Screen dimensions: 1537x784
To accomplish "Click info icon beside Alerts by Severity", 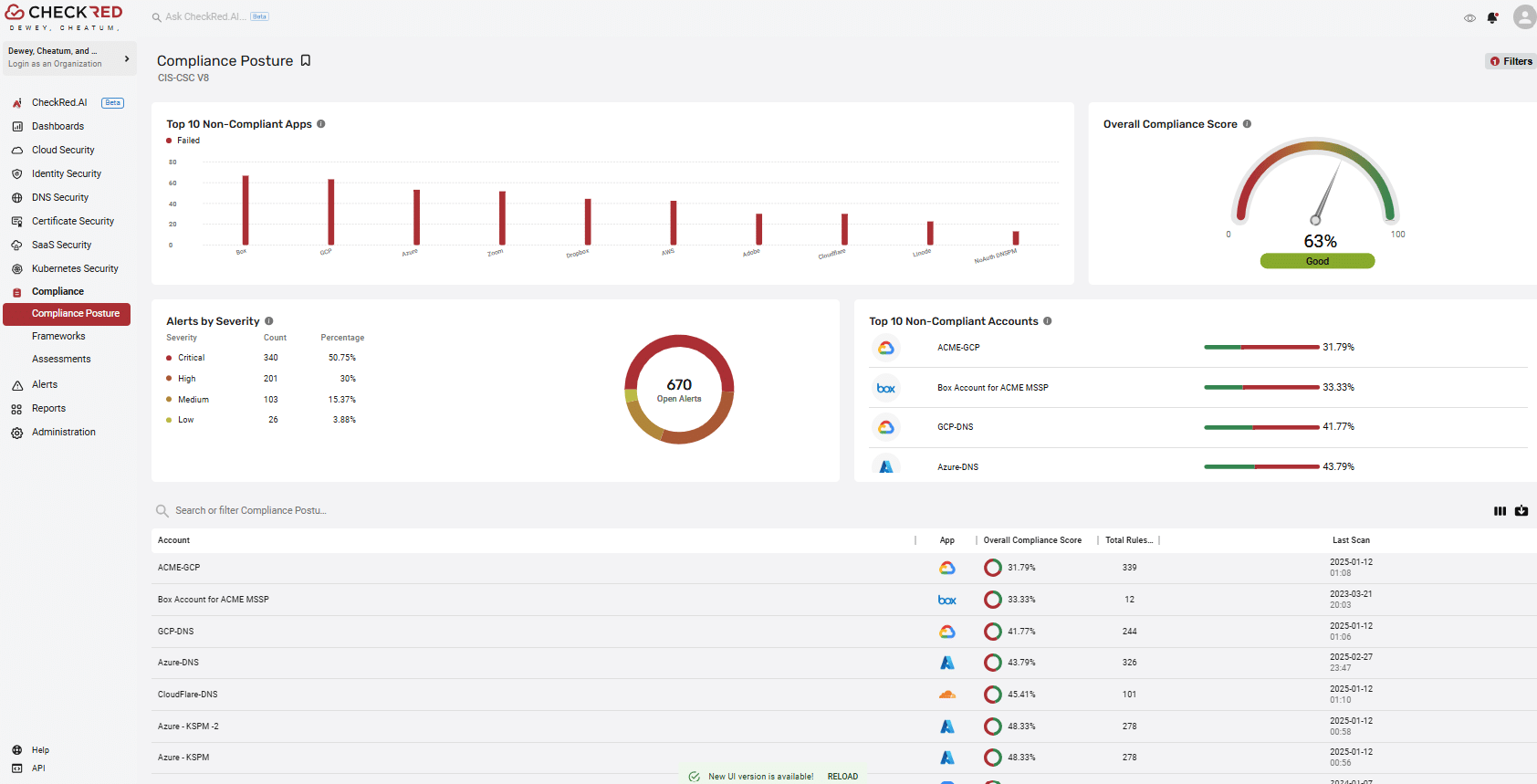I will pyautogui.click(x=269, y=321).
